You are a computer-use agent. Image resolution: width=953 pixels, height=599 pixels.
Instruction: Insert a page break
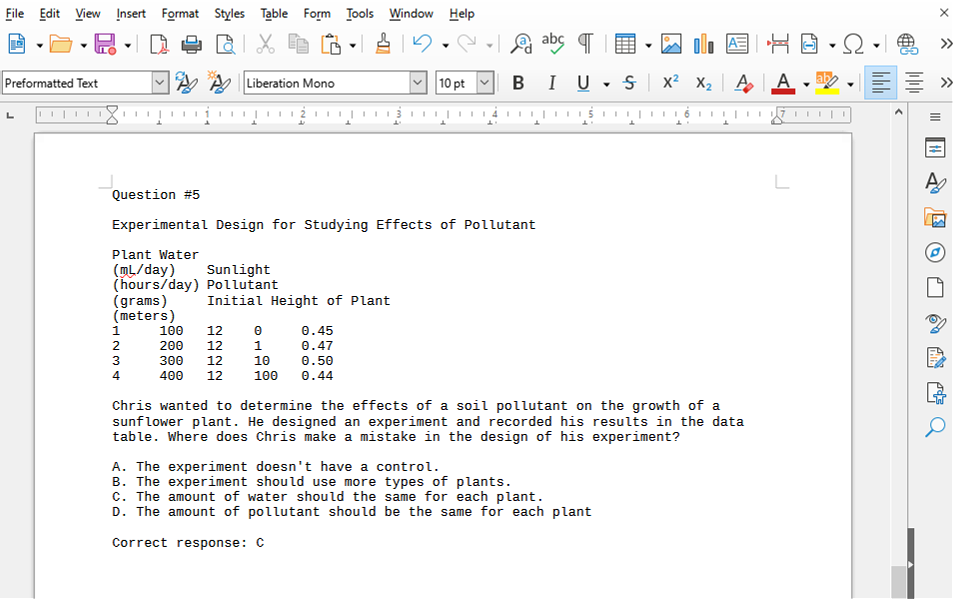(x=778, y=44)
